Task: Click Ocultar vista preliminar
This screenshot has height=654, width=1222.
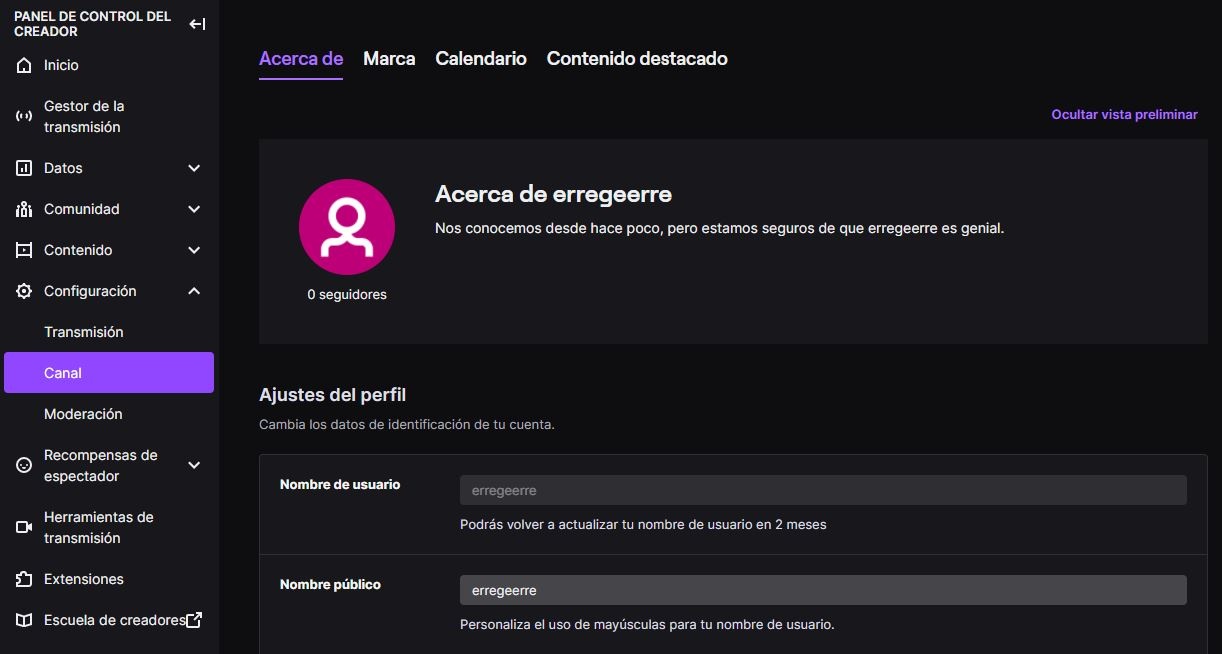Action: coord(1123,114)
